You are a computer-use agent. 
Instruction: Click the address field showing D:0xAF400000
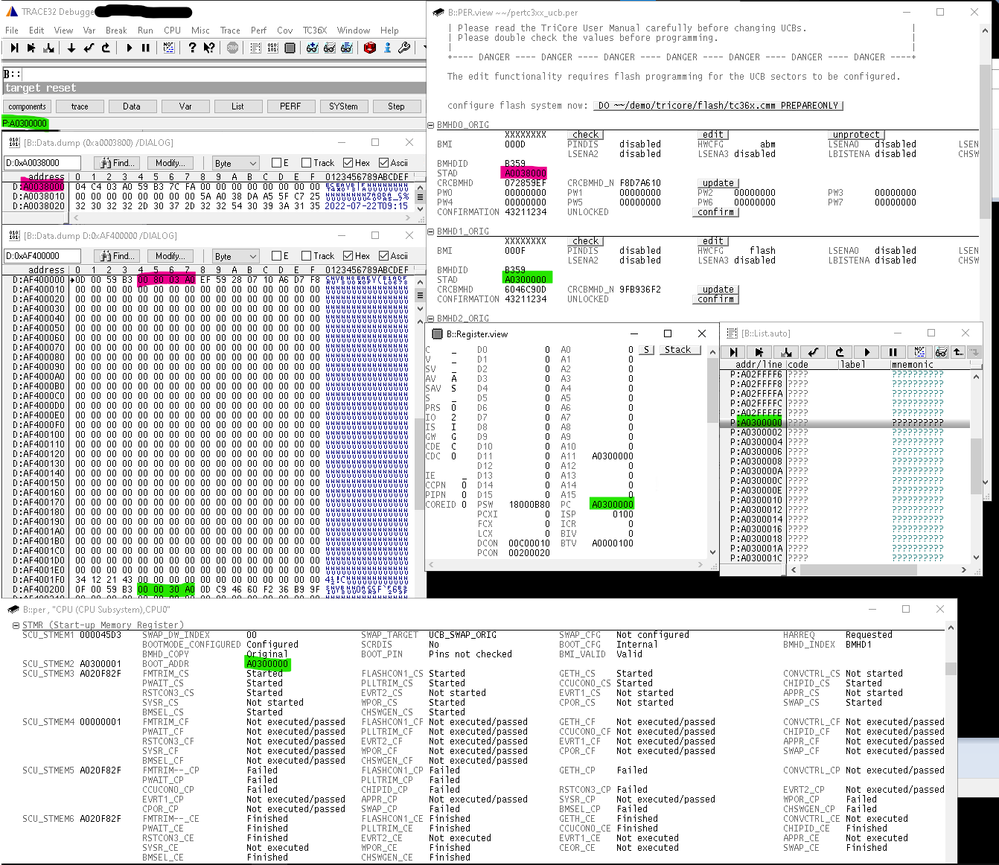pyautogui.click(x=42, y=255)
